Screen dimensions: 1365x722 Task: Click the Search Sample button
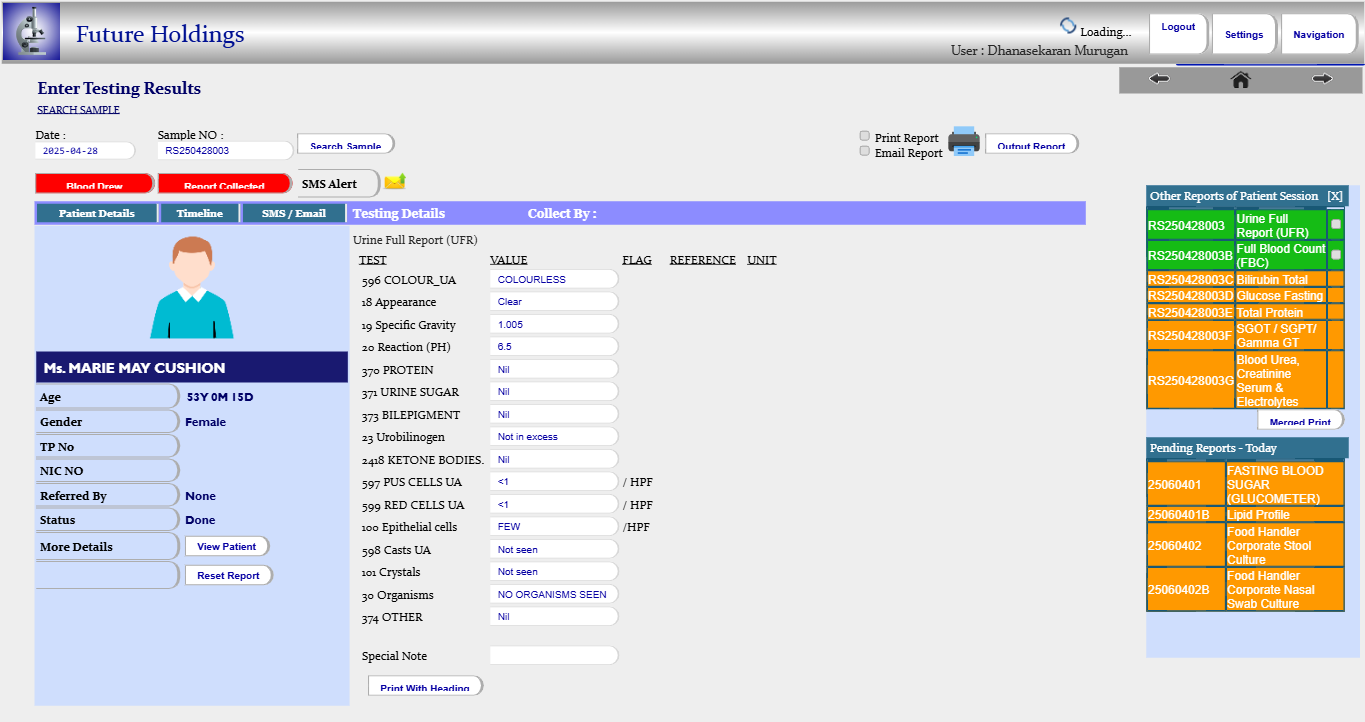click(345, 145)
